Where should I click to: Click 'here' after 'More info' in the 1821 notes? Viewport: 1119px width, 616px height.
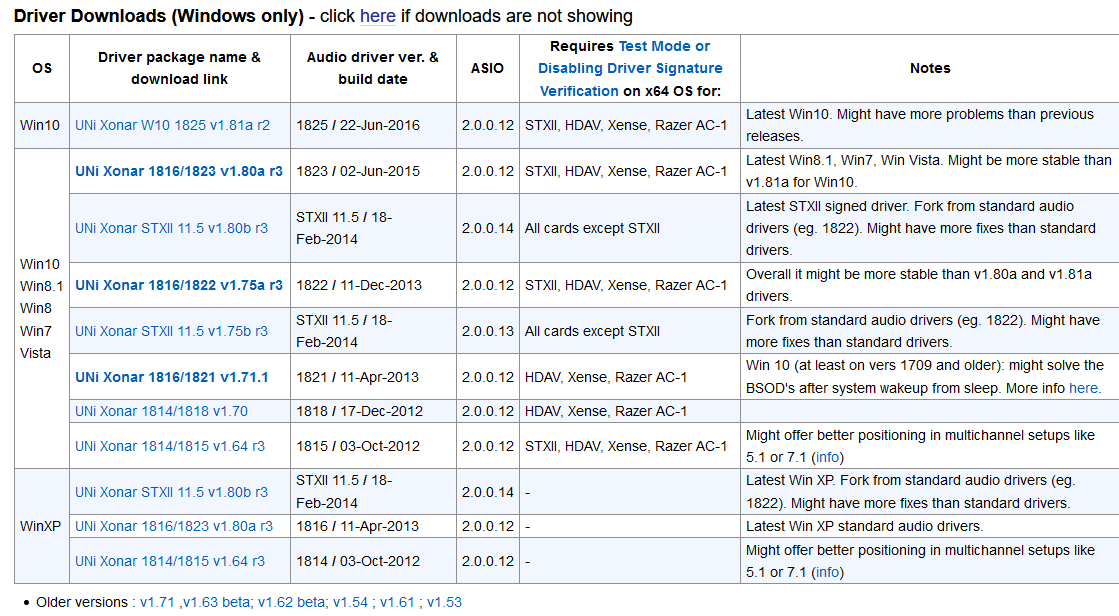[x=1083, y=388]
